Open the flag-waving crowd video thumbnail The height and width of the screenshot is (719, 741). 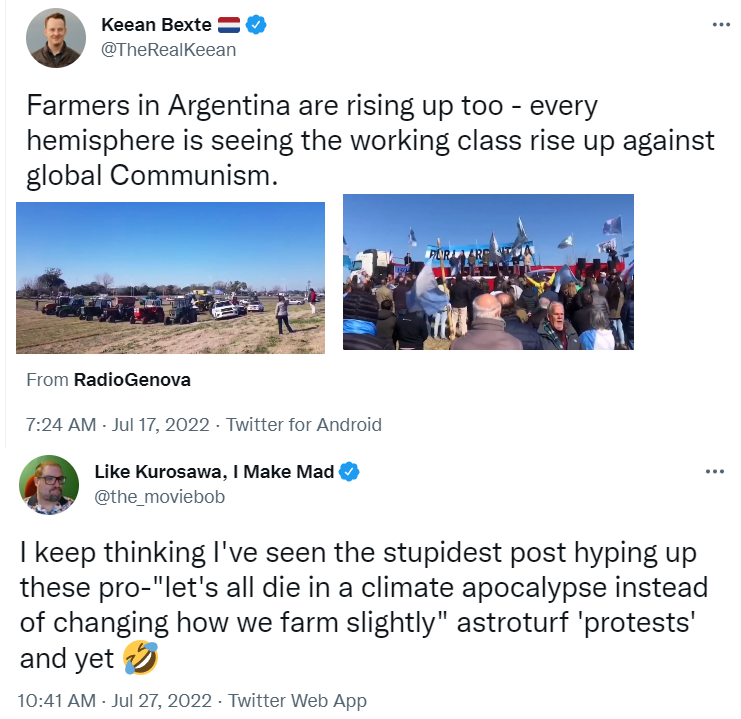(488, 272)
